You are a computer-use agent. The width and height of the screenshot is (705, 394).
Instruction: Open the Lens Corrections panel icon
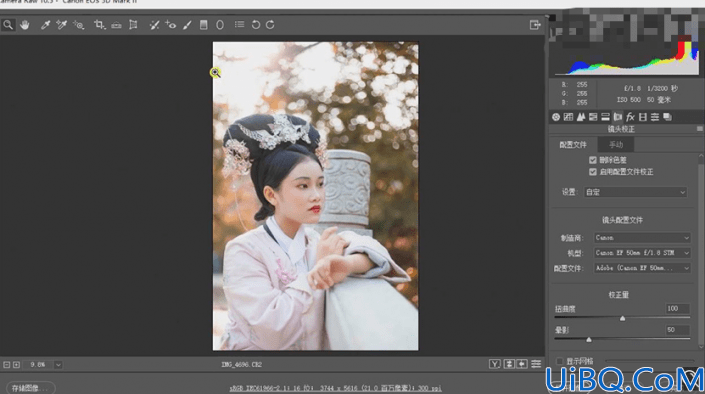[x=618, y=117]
